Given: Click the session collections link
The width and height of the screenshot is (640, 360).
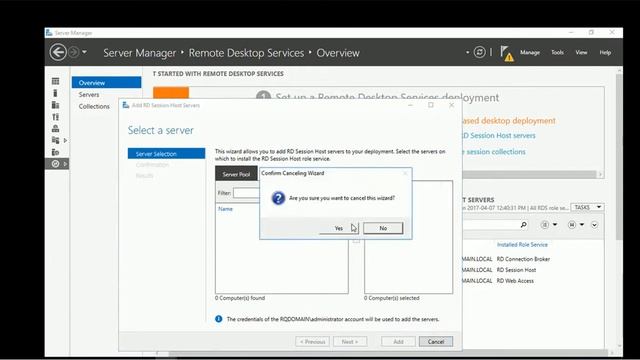Looking at the screenshot, I should (x=494, y=152).
